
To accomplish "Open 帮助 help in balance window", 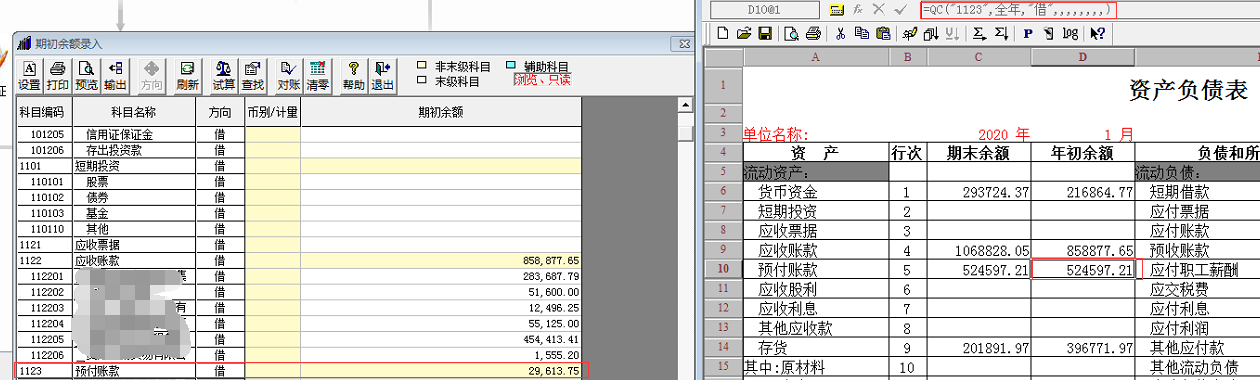I will [354, 76].
